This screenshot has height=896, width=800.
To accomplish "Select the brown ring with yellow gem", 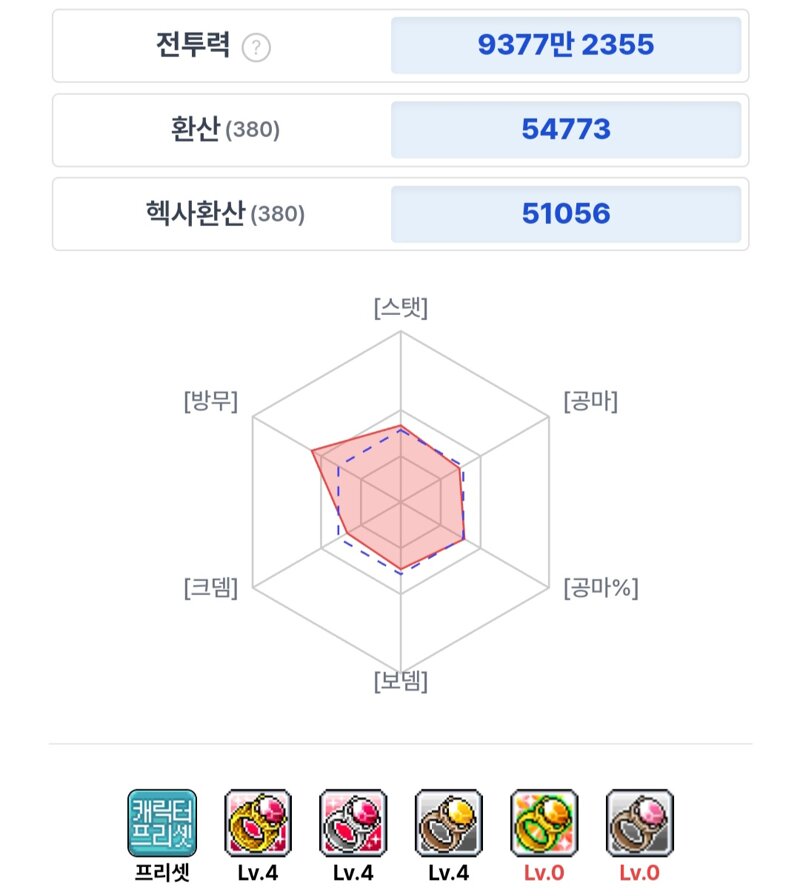I will 449,823.
